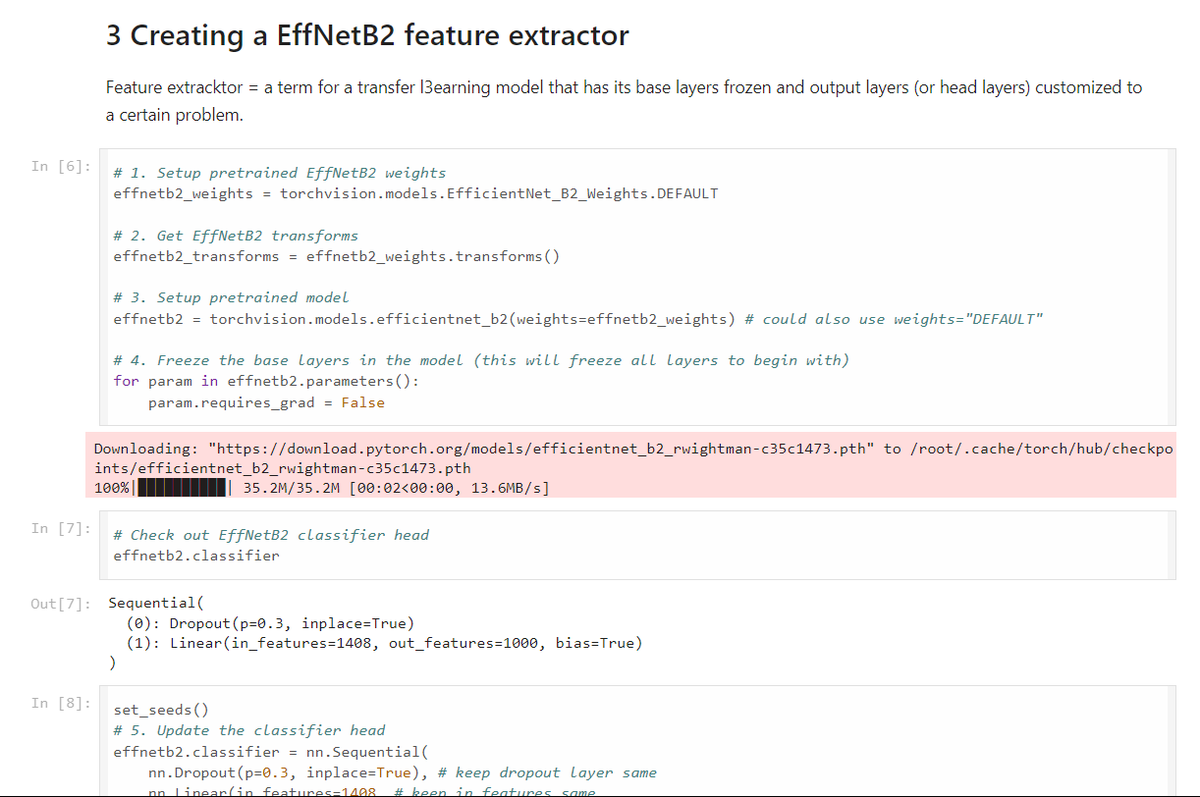
Task: Click the comment "# 4. Freeze the base layers in the model"
Action: (x=481, y=360)
